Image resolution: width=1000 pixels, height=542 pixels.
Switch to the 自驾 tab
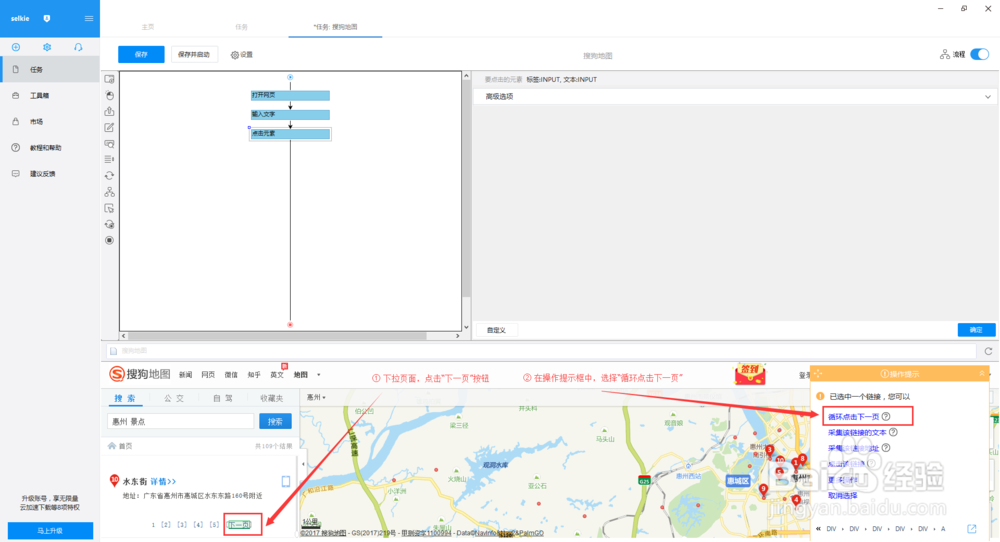222,398
